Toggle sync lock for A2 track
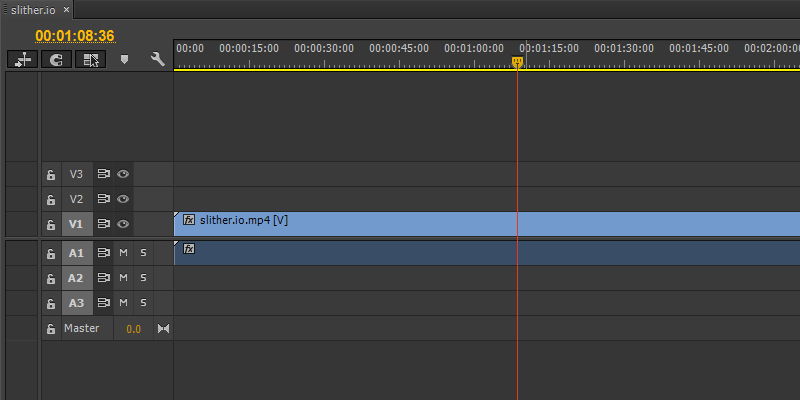This screenshot has width=800, height=400. [x=104, y=278]
